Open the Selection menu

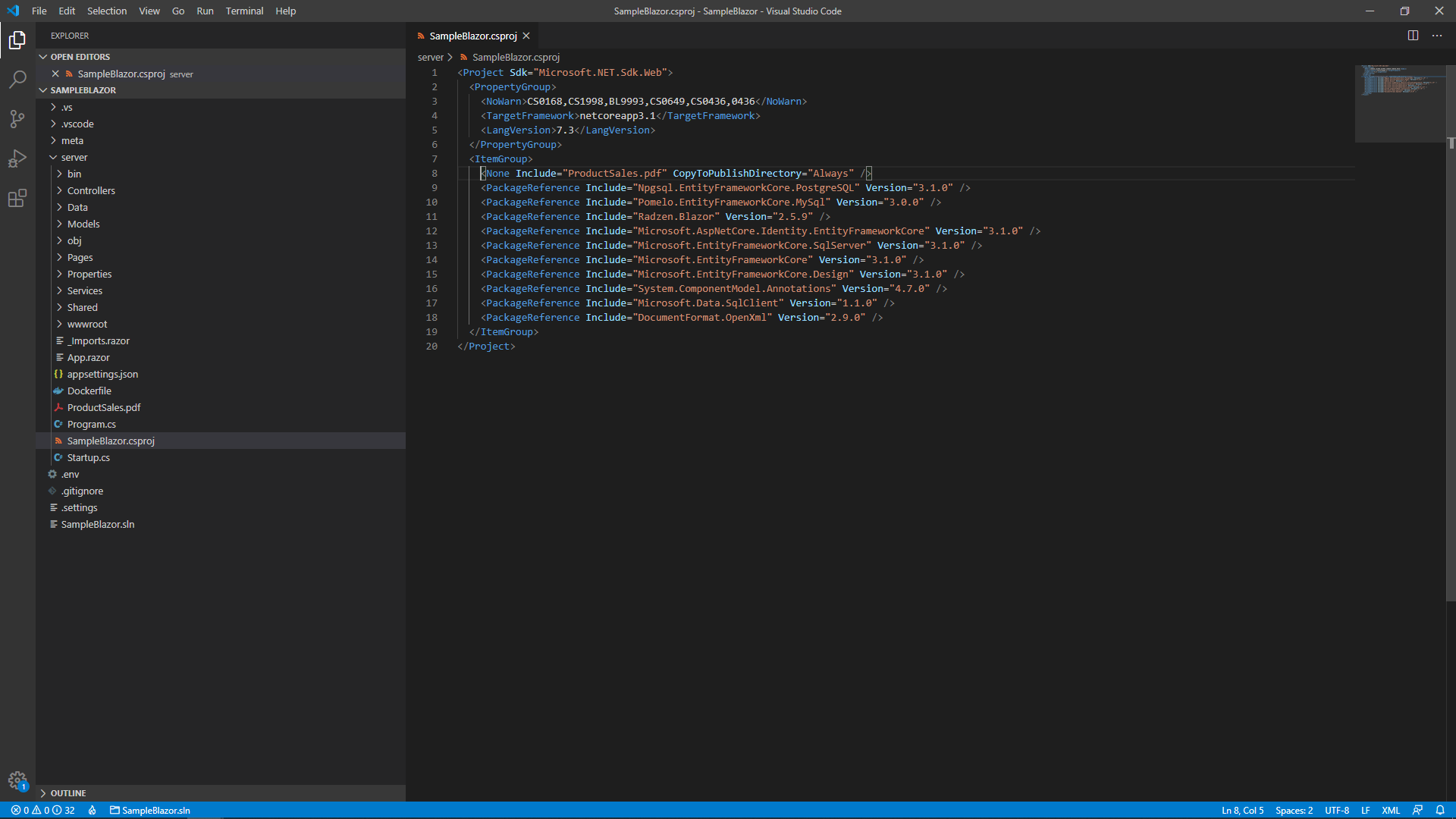click(x=107, y=11)
